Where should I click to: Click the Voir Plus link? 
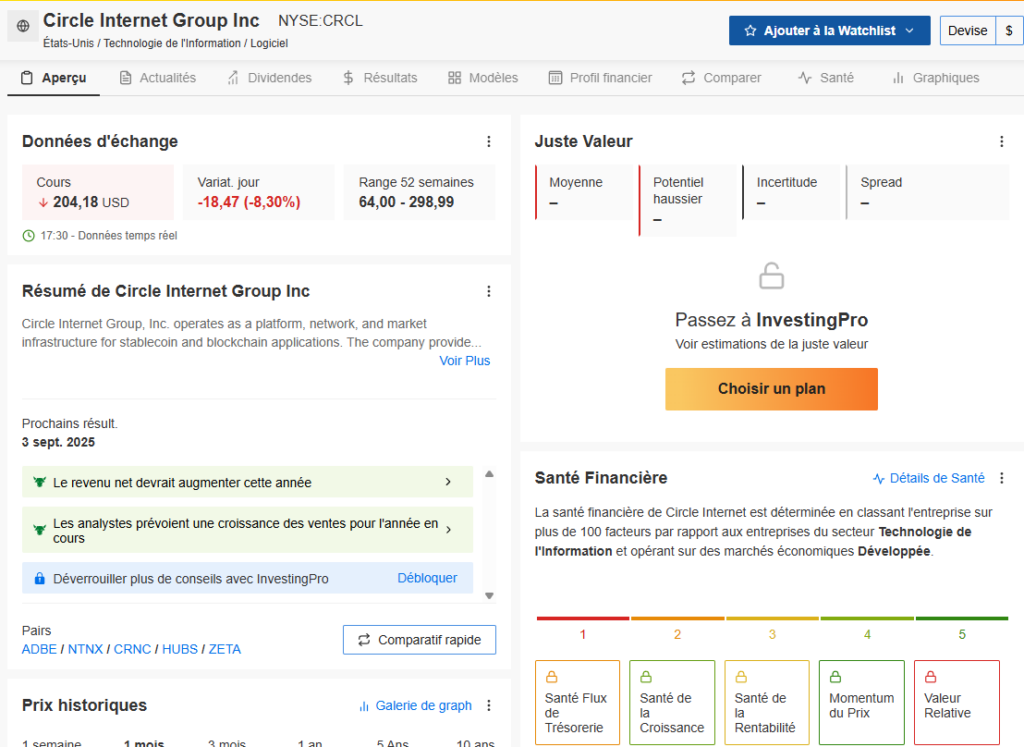[464, 361]
